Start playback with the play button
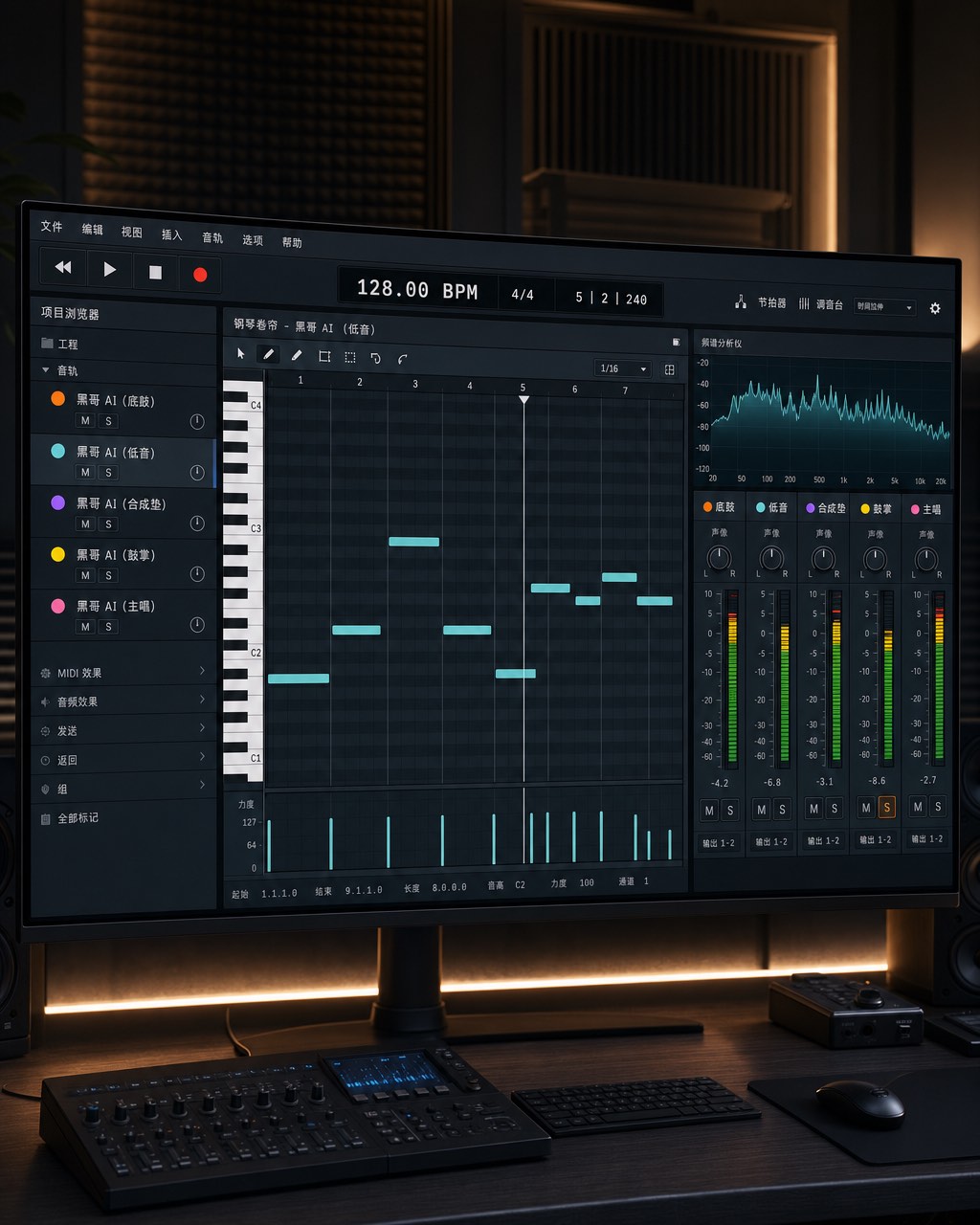This screenshot has height=1225, width=980. pyautogui.click(x=109, y=270)
